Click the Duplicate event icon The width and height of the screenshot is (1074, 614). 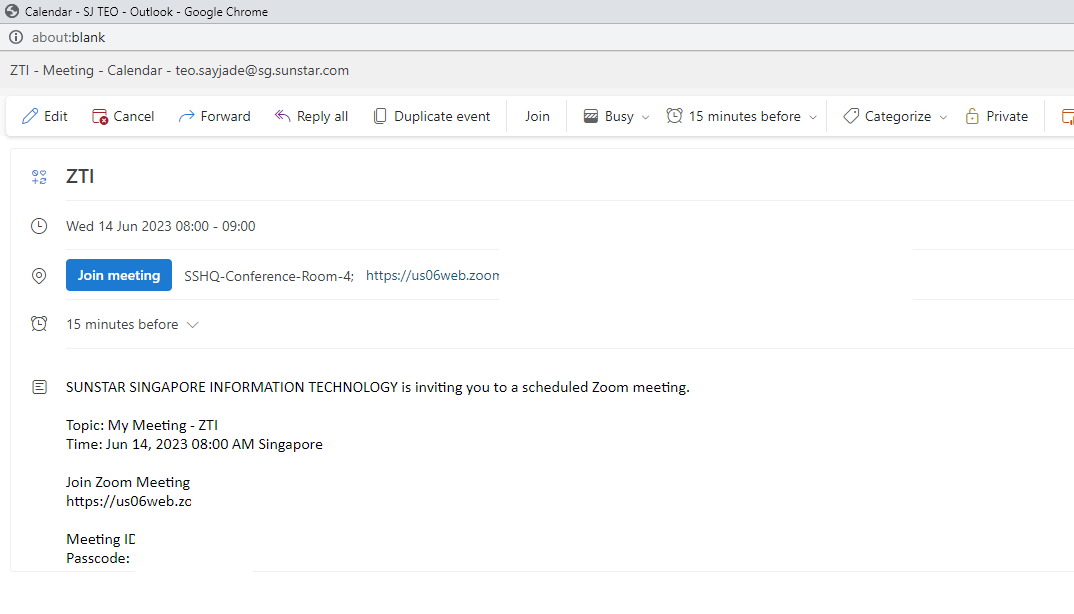380,116
